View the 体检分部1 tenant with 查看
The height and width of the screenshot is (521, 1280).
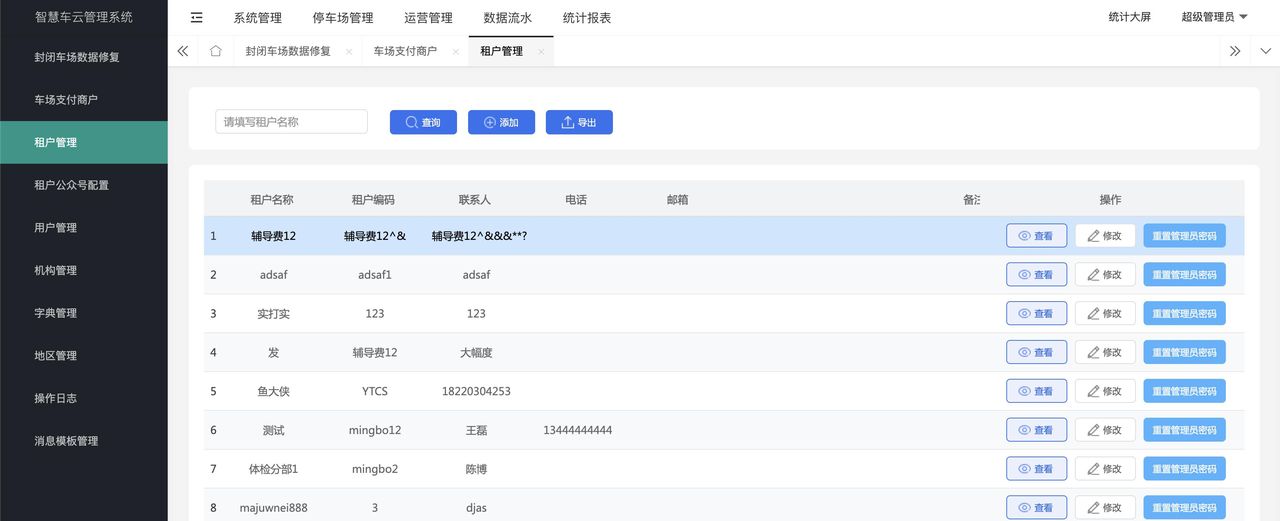click(1036, 469)
